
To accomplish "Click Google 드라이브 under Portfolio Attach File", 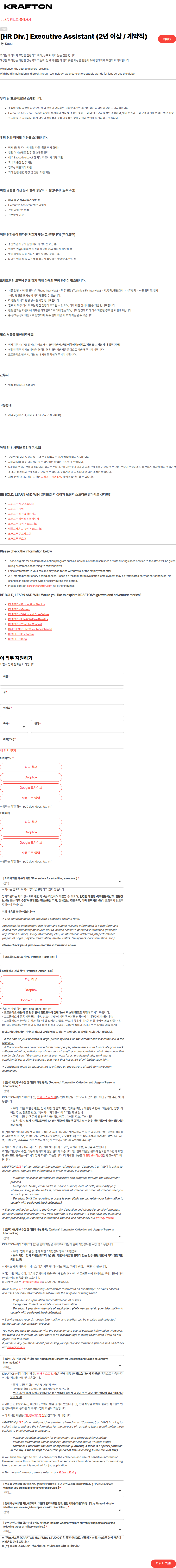I will (x=31, y=1000).
